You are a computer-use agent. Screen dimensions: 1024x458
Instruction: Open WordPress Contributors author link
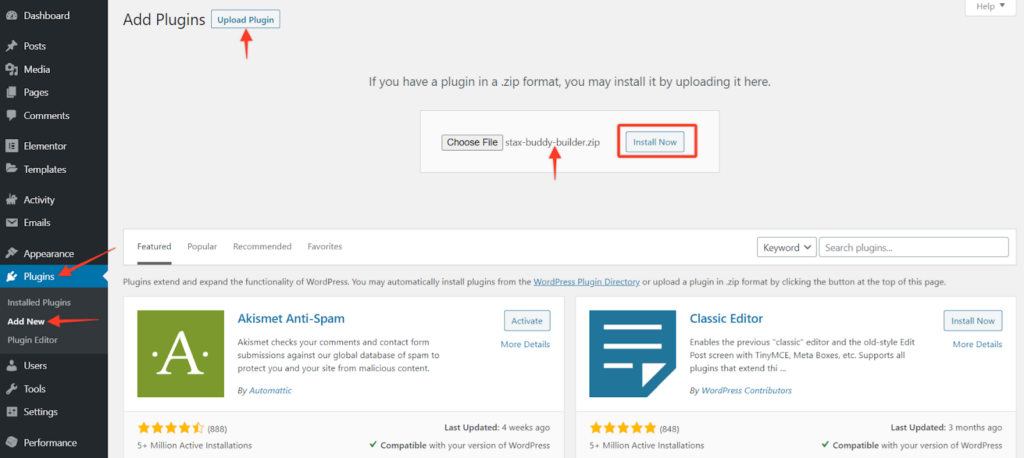point(746,391)
